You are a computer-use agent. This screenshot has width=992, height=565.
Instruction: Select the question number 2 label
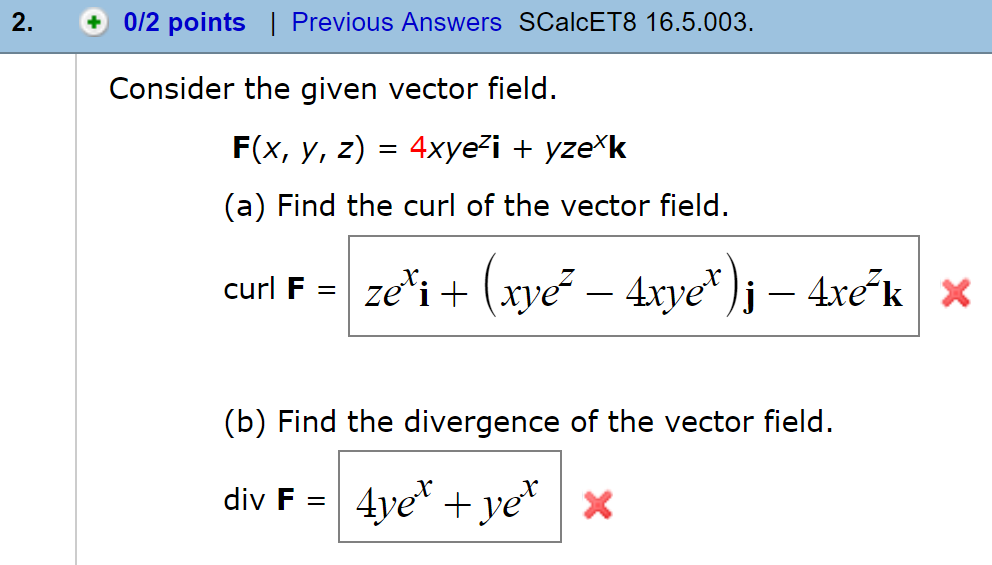pos(22,23)
